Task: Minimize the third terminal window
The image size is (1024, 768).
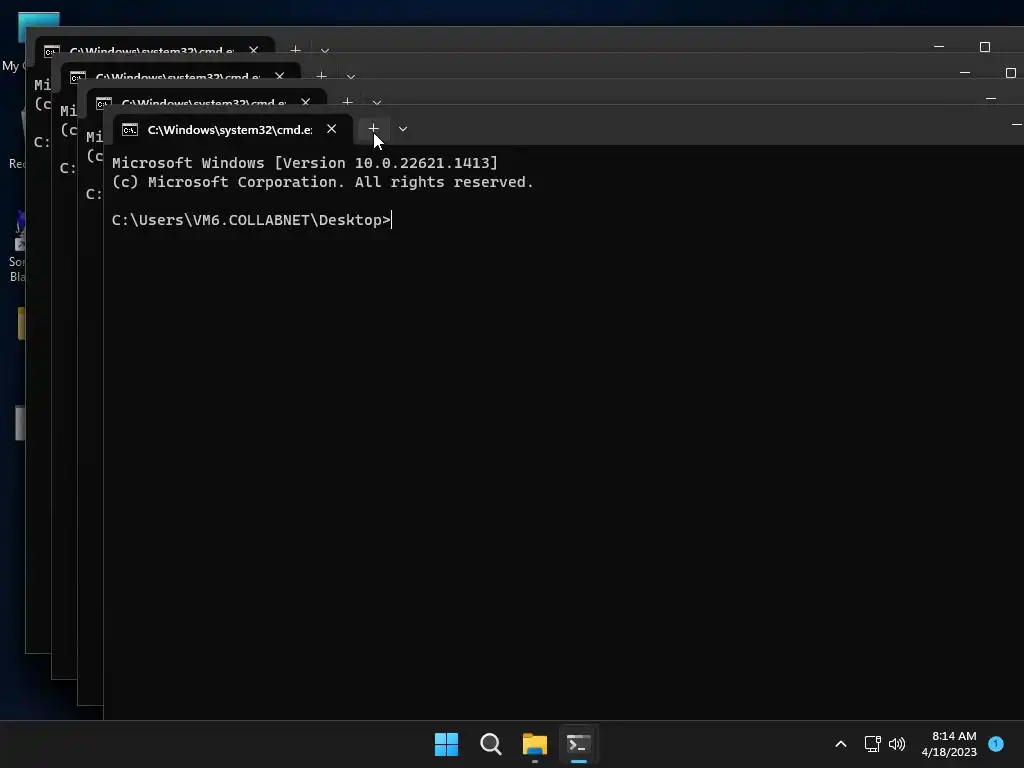Action: pos(965,72)
